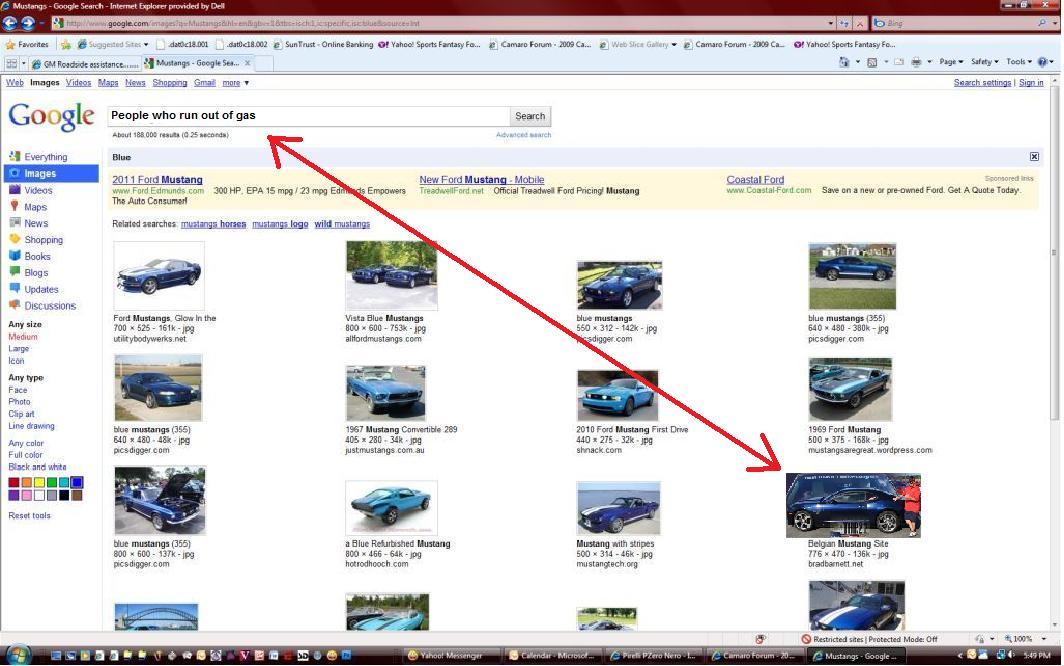Open the Page dropdown menu
The image size is (1064, 666).
pyautogui.click(x=951, y=62)
